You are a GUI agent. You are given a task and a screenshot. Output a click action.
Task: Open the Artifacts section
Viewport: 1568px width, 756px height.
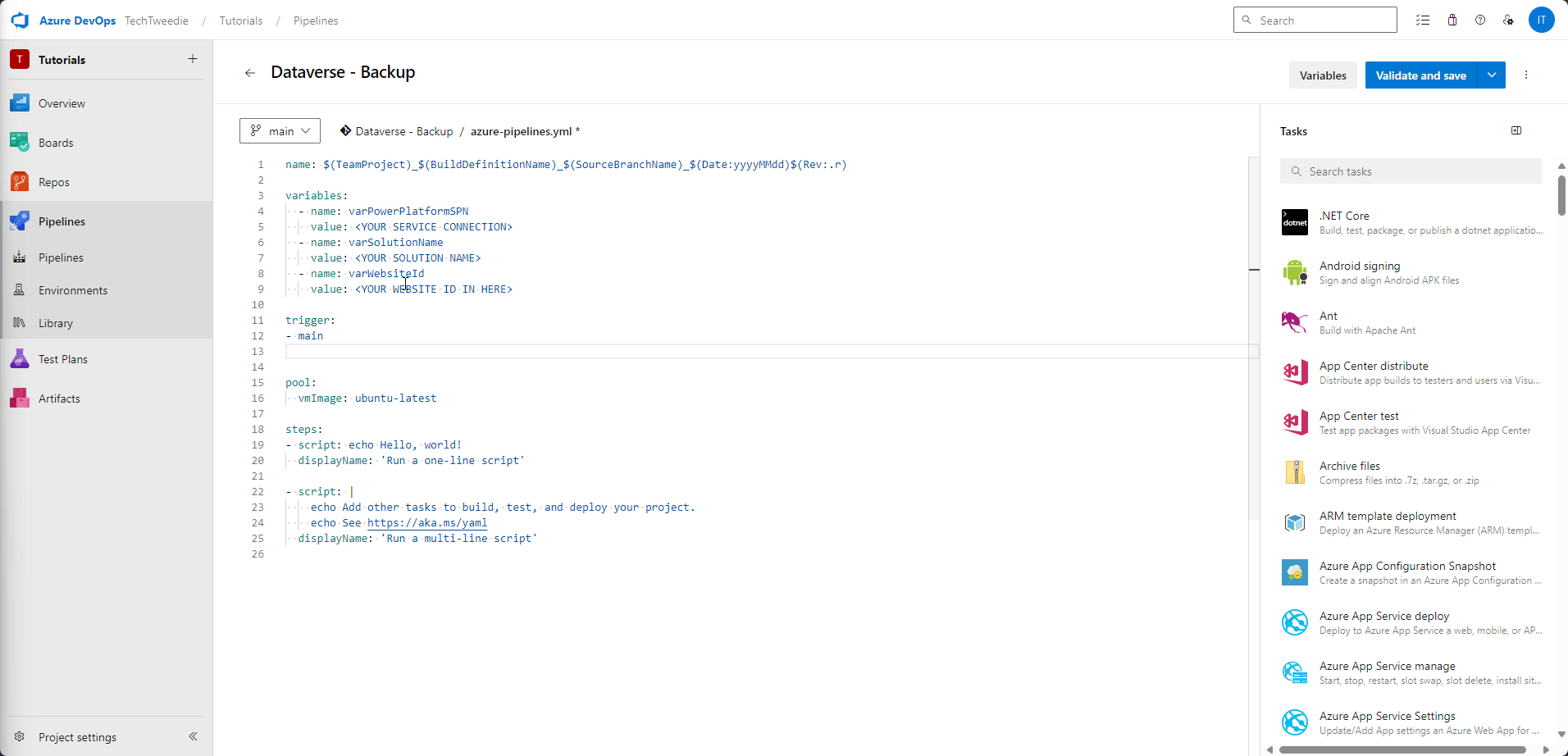(x=58, y=398)
